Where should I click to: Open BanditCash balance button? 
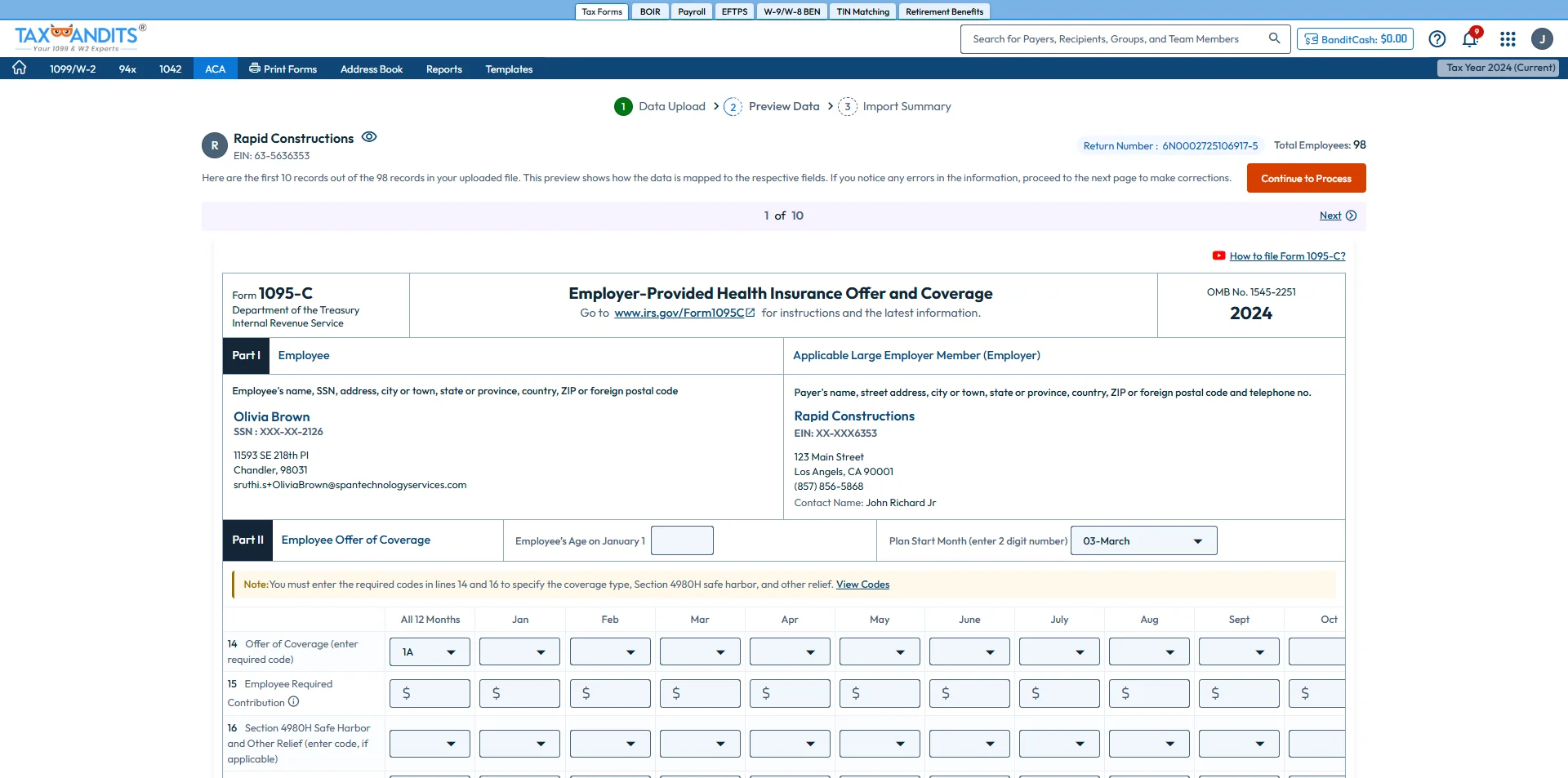tap(1355, 38)
